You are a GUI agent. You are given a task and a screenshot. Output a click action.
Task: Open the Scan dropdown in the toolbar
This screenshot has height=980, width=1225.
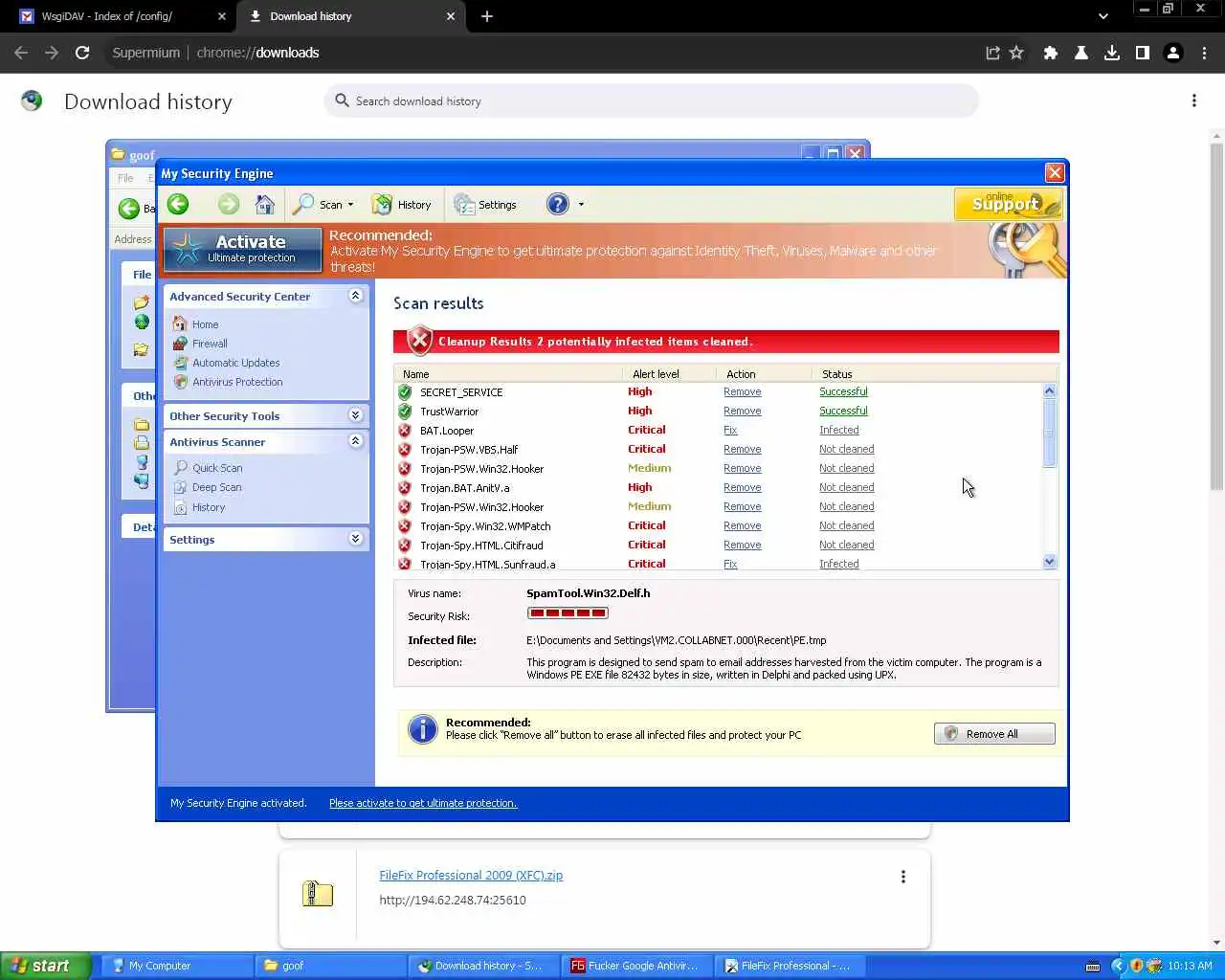point(324,205)
